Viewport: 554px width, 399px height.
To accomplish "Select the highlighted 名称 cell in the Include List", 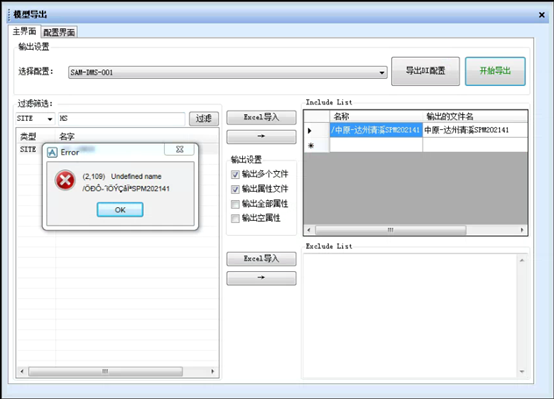I will 376,130.
